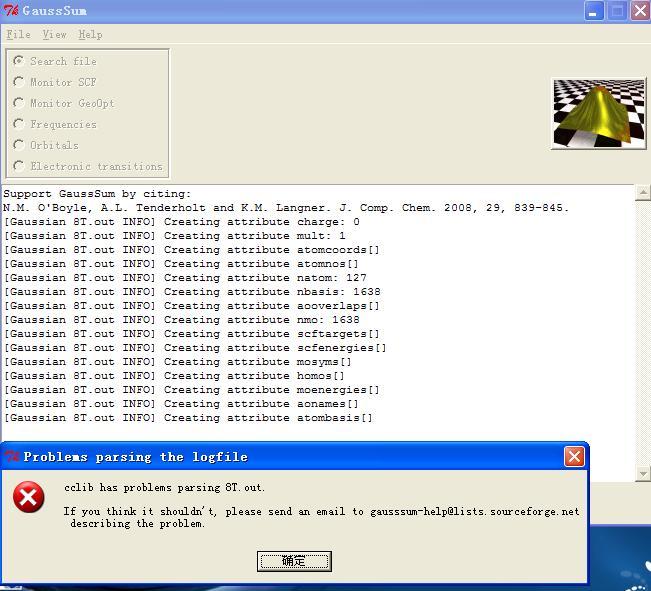Click the 'Creating attribute nbasis: 1638' line
This screenshot has height=591, width=651.
click(x=192, y=292)
